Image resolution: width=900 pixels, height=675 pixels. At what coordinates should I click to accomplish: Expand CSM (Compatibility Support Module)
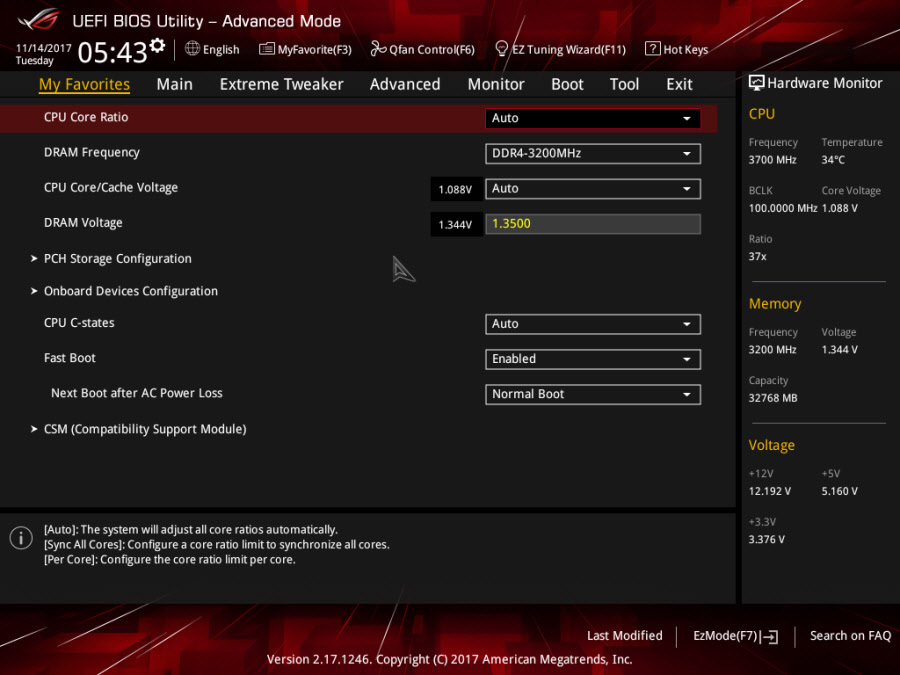click(x=144, y=429)
